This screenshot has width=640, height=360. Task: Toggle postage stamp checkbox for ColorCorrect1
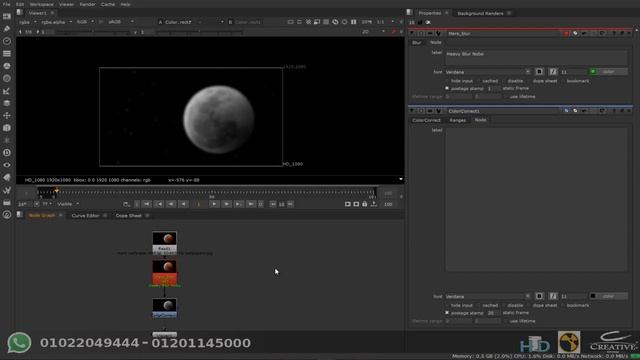(x=447, y=313)
